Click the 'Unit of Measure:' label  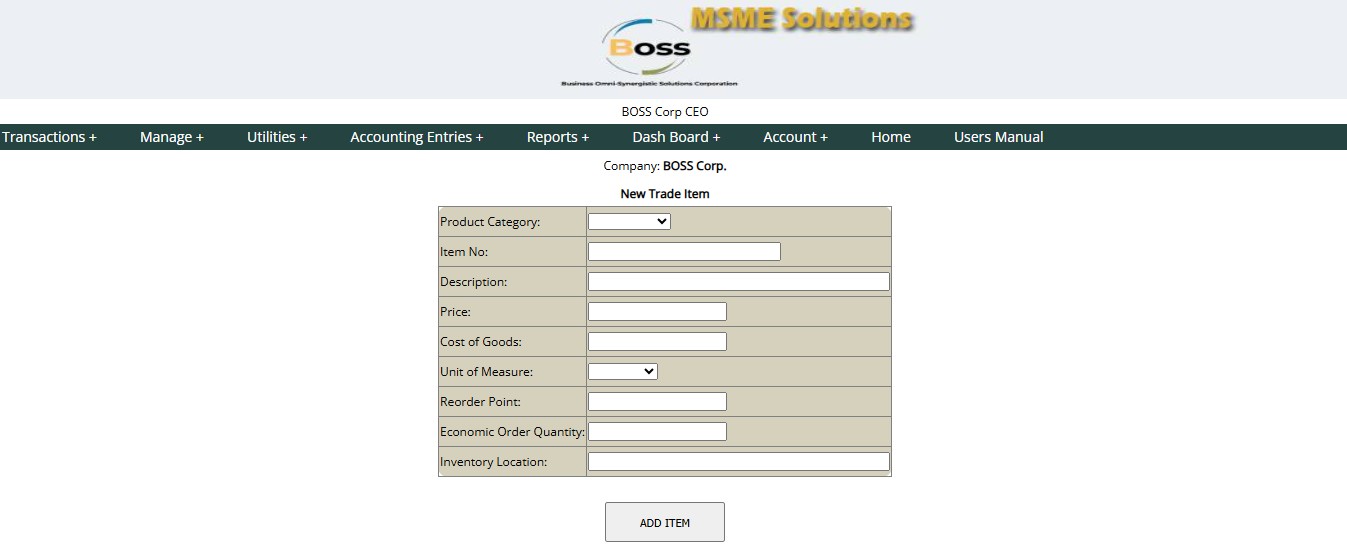pyautogui.click(x=487, y=372)
